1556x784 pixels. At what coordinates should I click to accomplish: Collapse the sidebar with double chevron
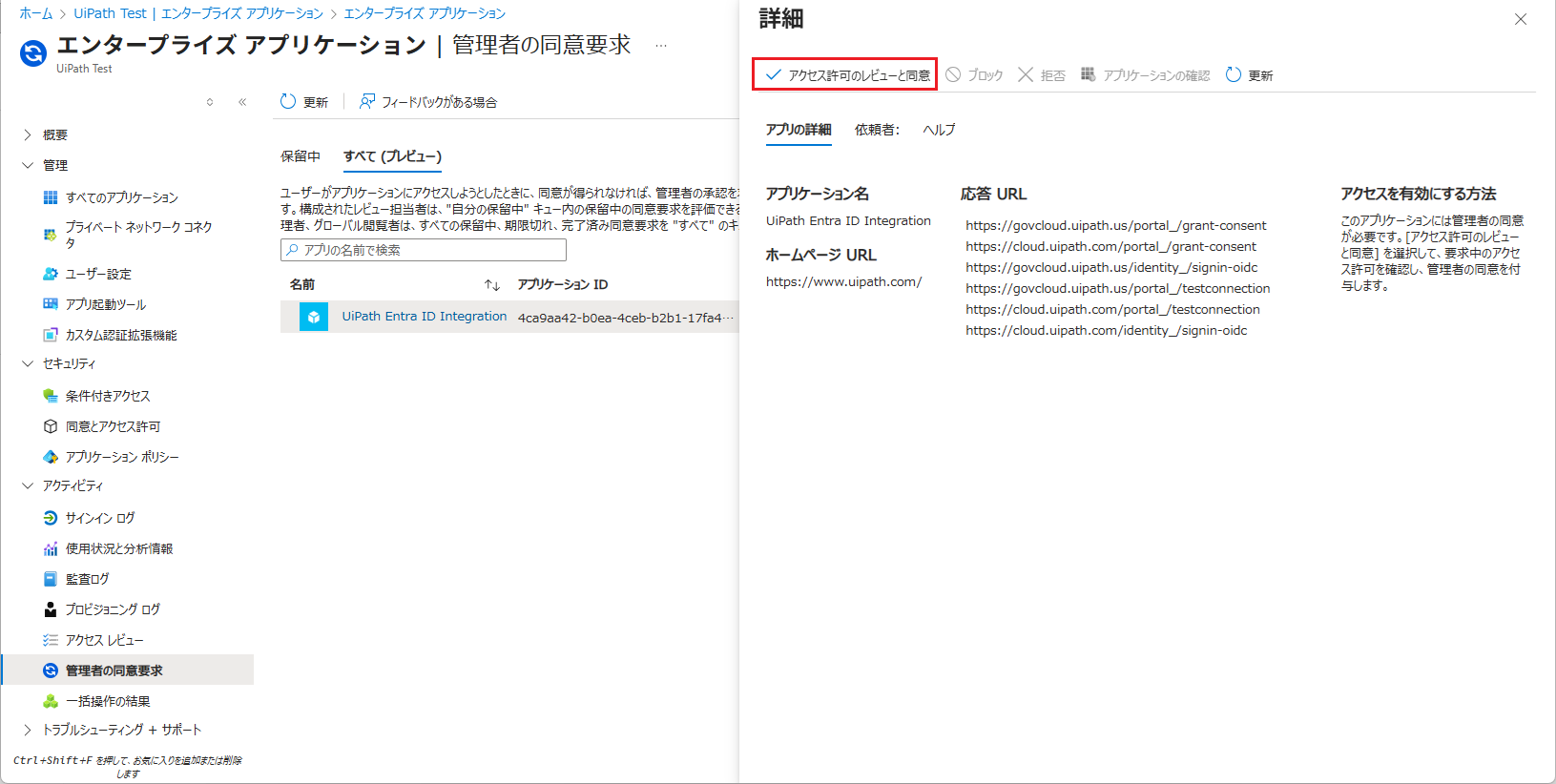coord(242,101)
